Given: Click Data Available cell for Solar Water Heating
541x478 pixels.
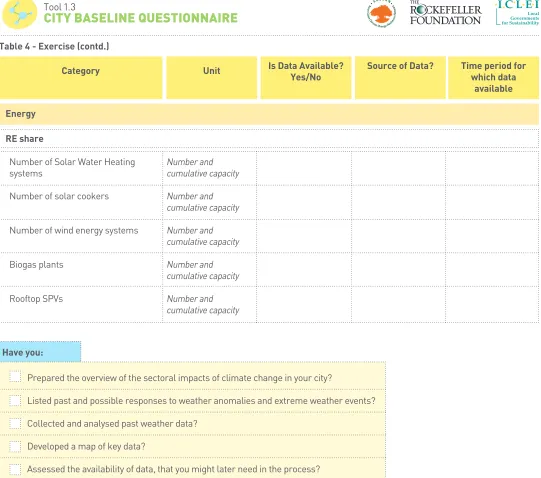Looking at the screenshot, I should [x=304, y=168].
